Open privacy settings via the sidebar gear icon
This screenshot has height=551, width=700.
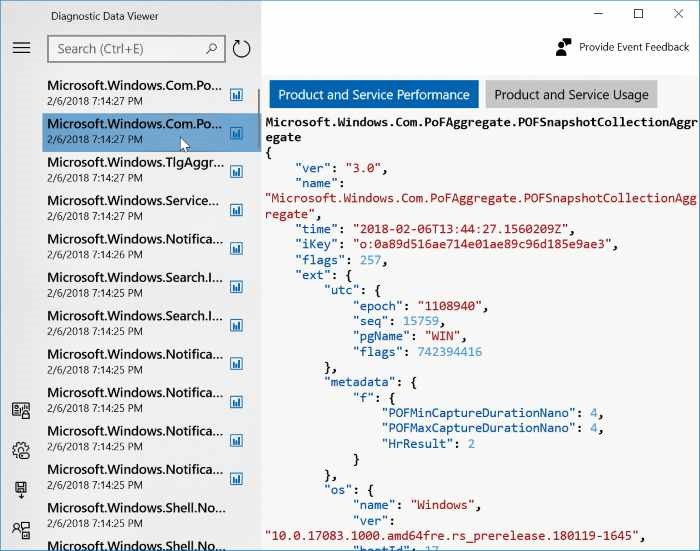(x=21, y=450)
